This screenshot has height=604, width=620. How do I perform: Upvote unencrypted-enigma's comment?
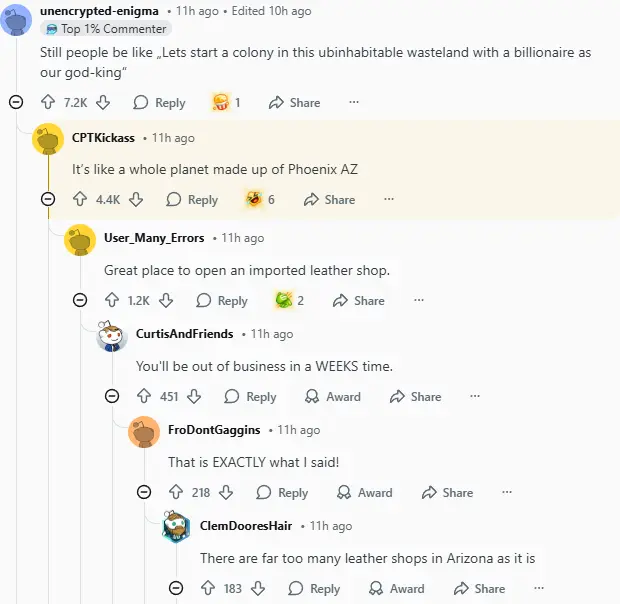47,102
